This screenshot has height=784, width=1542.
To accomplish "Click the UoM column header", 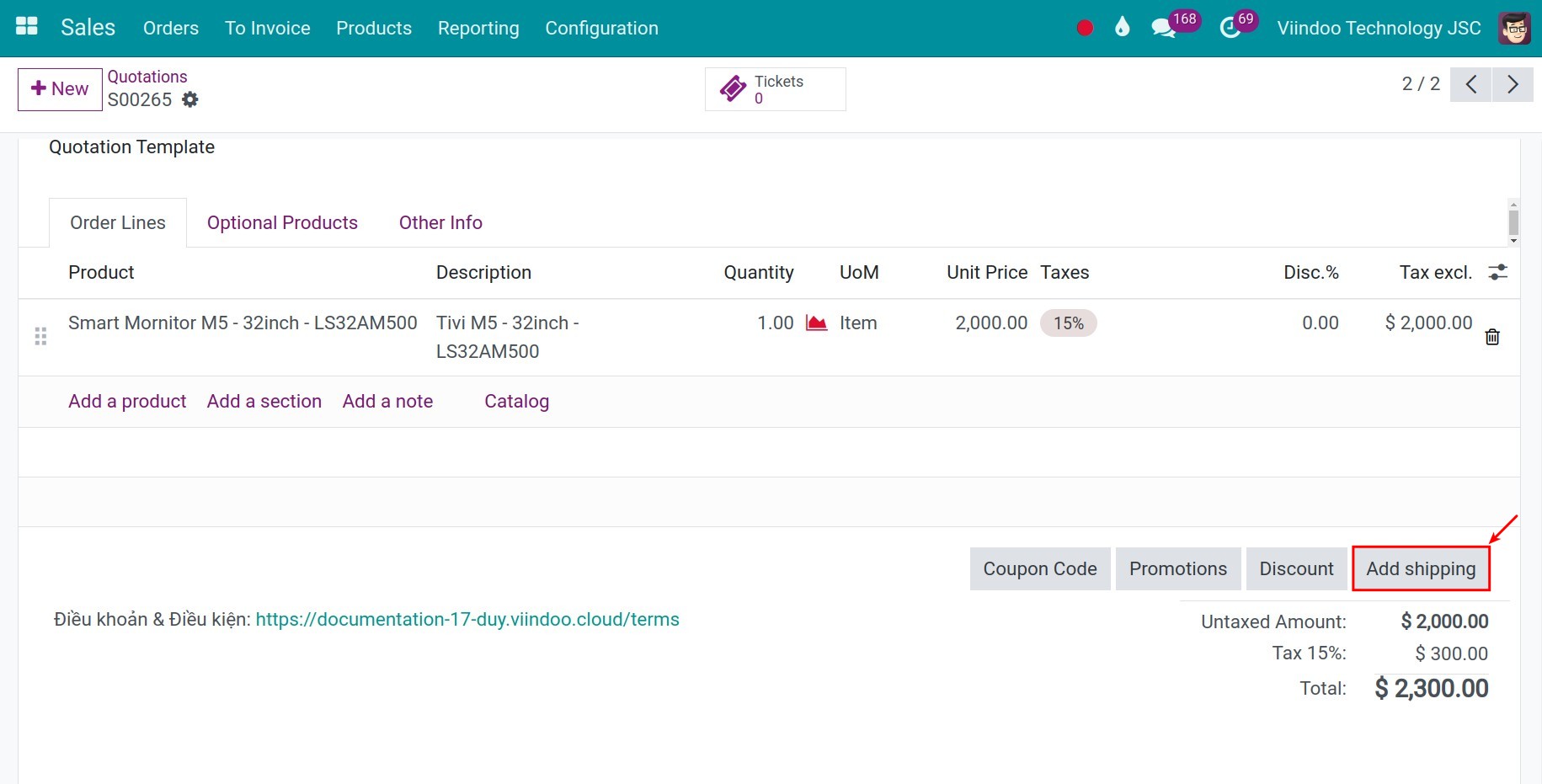I will [x=859, y=272].
